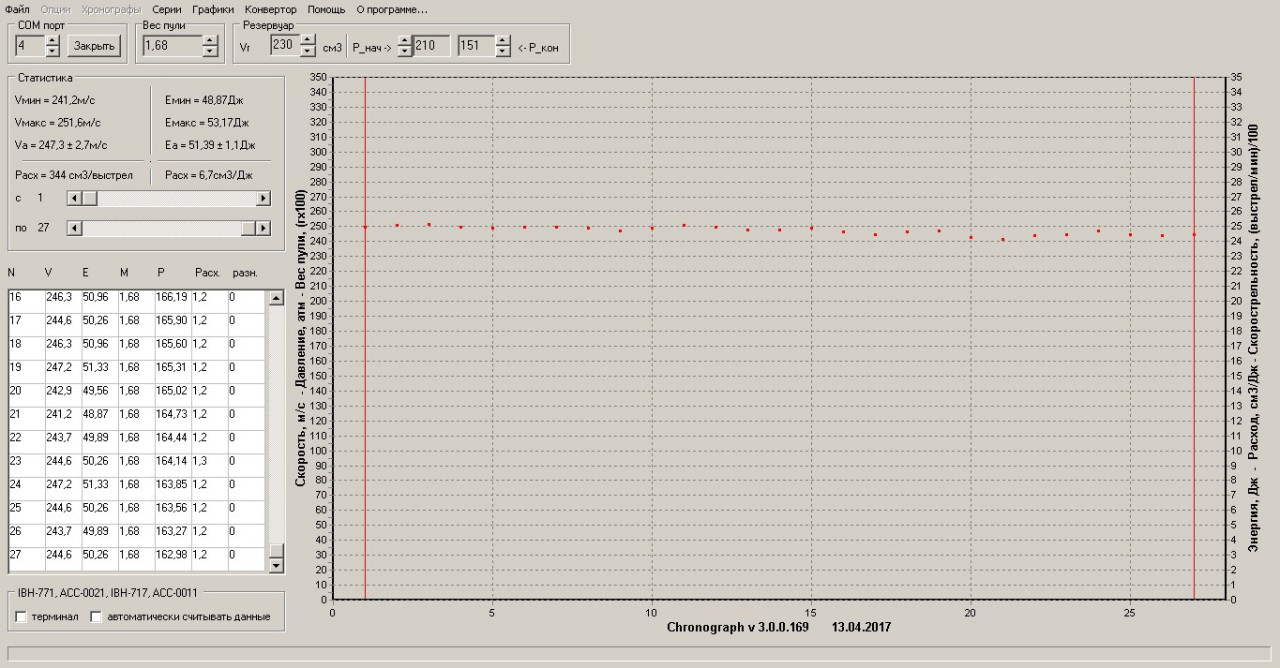Click the Вес пули input field
Viewport: 1280px width, 668px height.
tap(171, 46)
